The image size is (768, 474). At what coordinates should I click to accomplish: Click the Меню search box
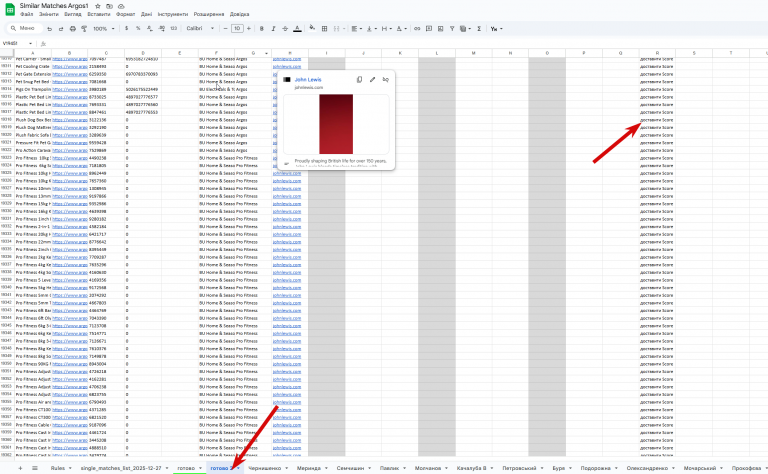point(24,28)
